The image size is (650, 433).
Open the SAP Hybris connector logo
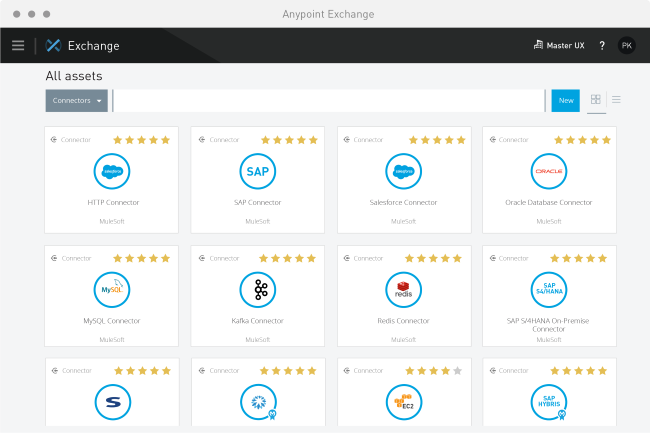549,402
